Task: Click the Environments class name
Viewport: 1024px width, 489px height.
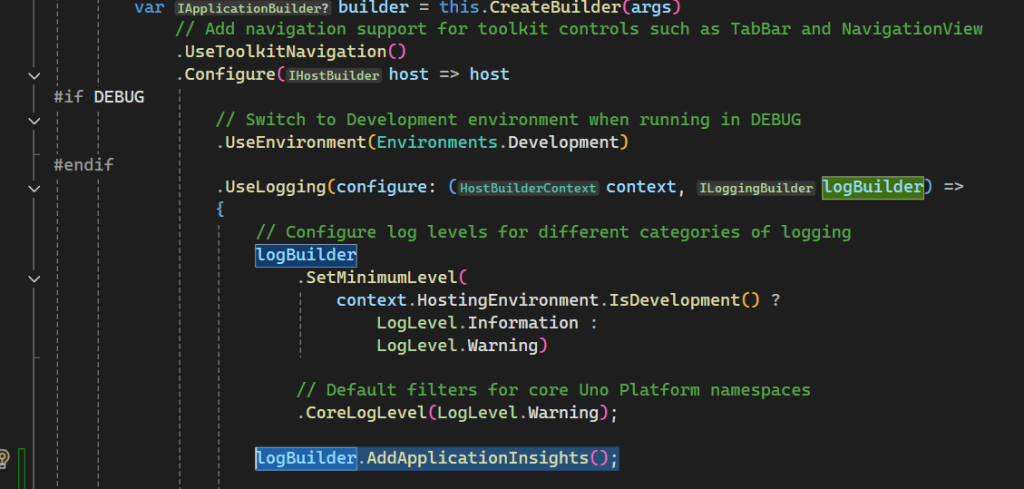Action: coord(437,142)
